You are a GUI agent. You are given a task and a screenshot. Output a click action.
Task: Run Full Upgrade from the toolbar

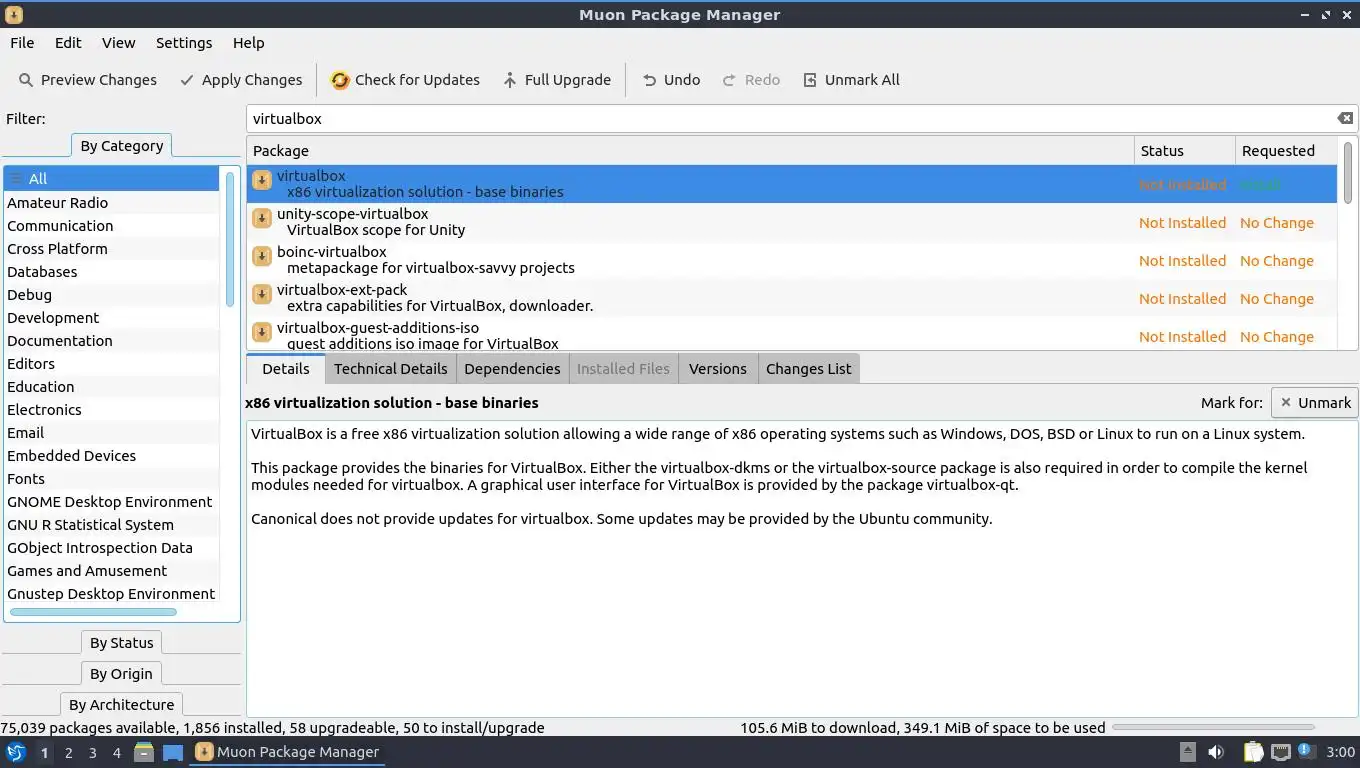click(x=556, y=80)
